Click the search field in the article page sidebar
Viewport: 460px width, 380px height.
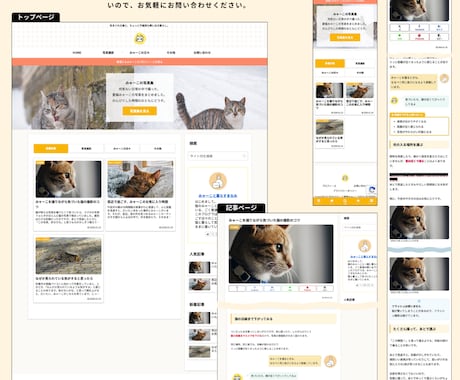(x=360, y=227)
